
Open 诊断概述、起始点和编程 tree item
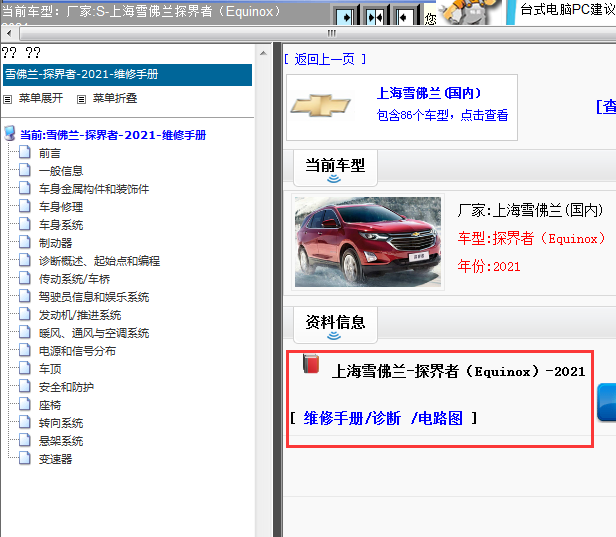click(x=99, y=261)
